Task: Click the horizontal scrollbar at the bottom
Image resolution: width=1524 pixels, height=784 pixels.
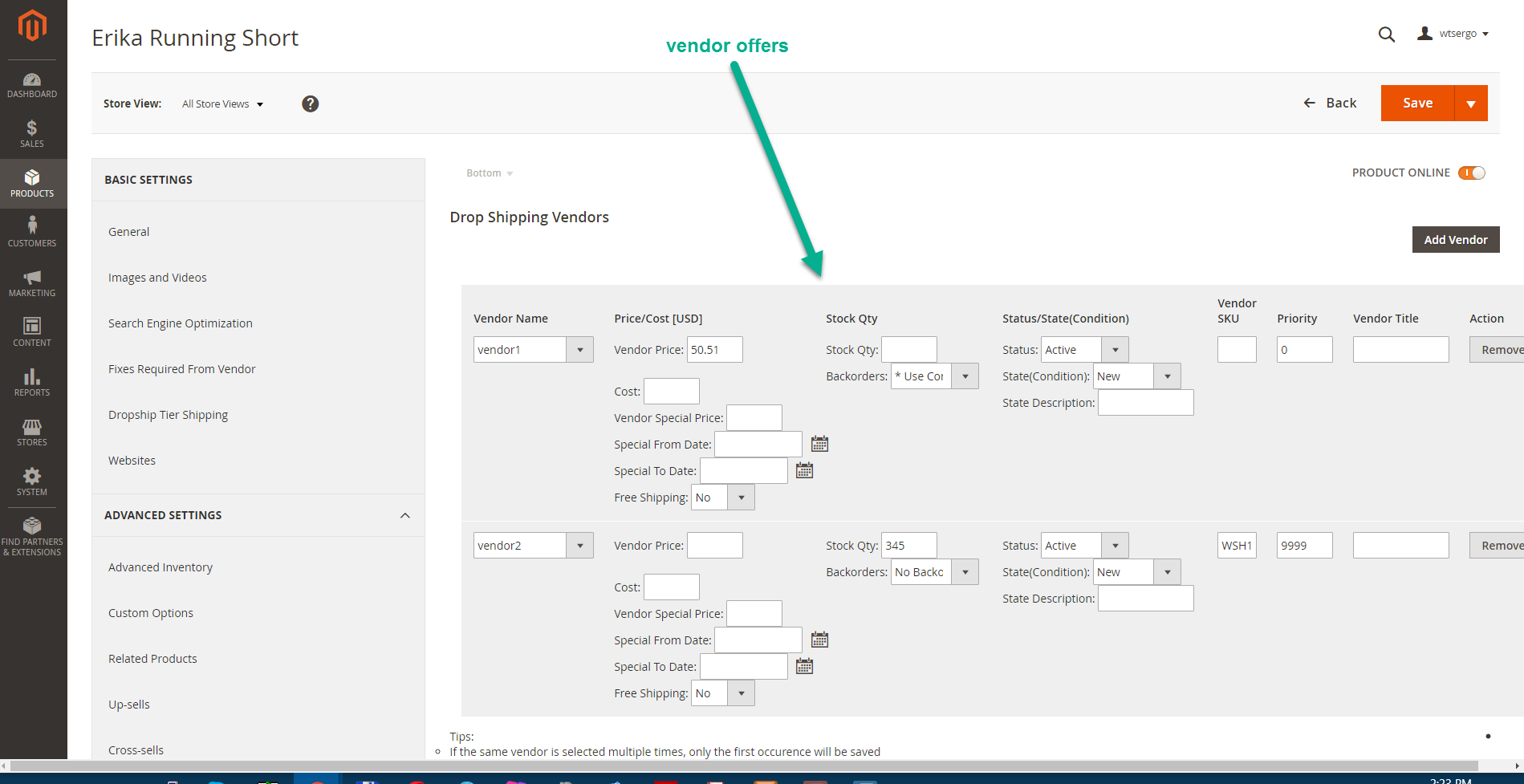Action: (x=745, y=766)
